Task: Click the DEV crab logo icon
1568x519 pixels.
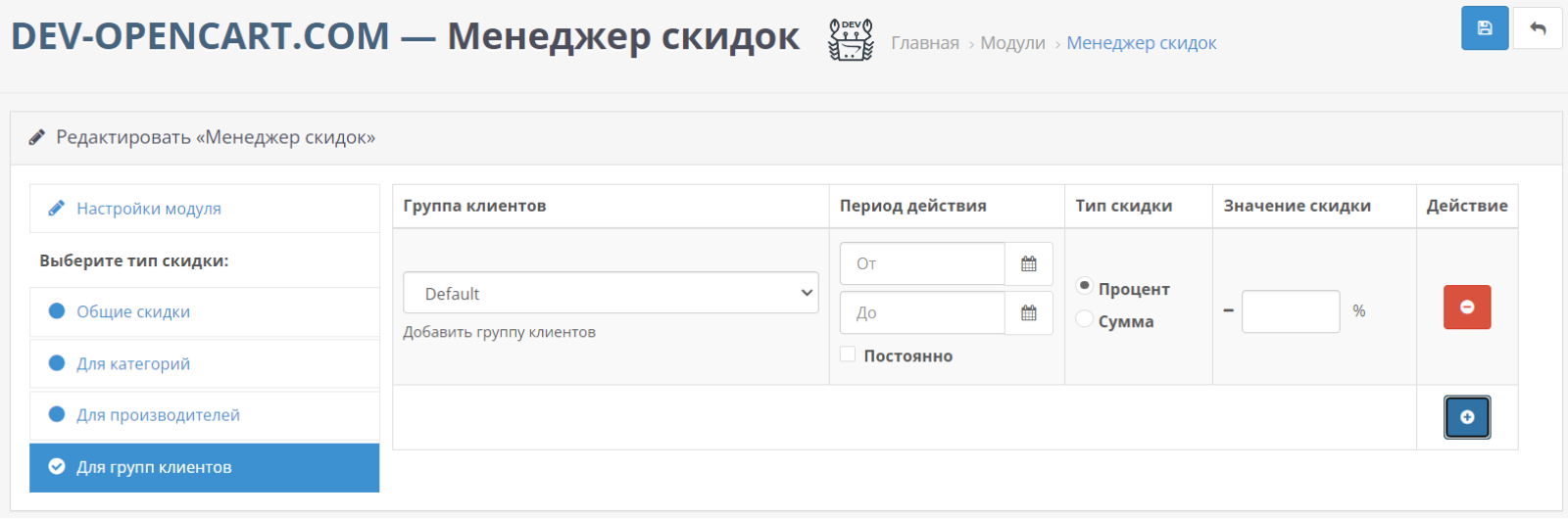Action: (851, 40)
